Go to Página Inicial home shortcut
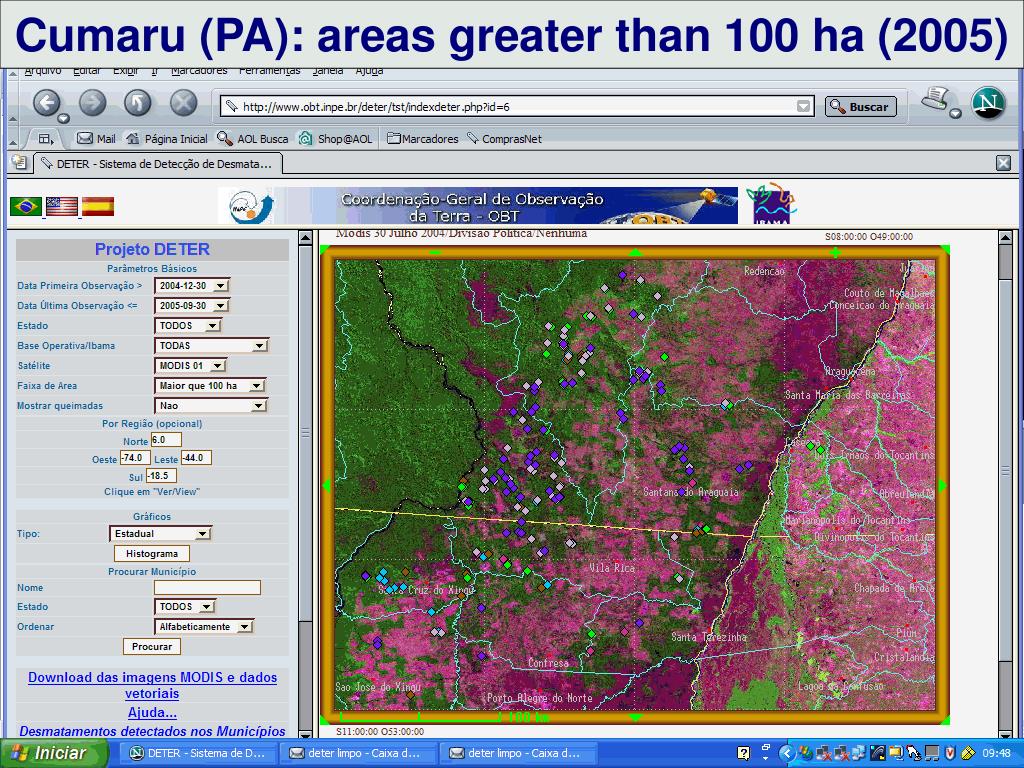This screenshot has height=768, width=1024. pyautogui.click(x=167, y=138)
